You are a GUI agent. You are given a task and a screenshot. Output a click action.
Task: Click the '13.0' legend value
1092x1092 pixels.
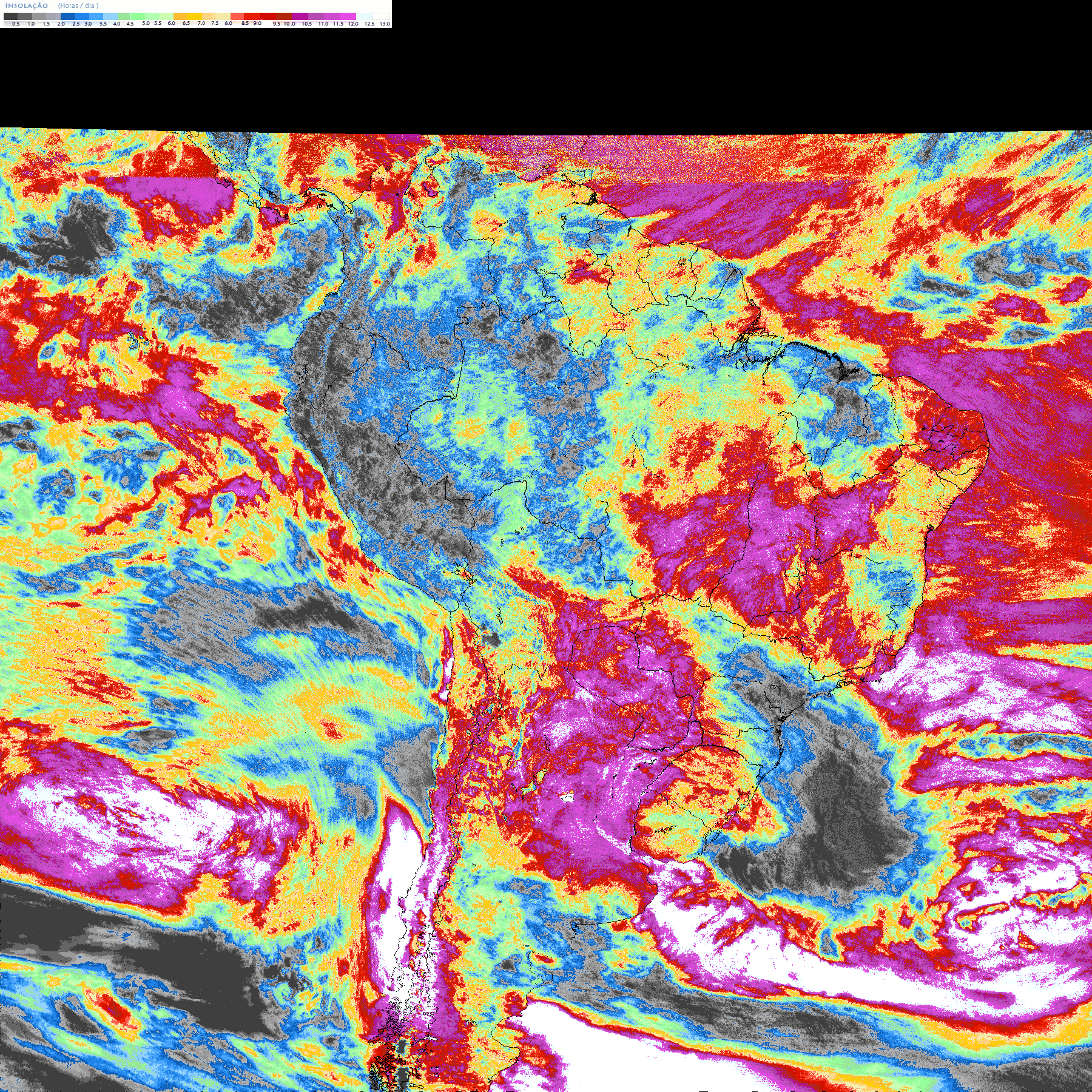[x=385, y=24]
